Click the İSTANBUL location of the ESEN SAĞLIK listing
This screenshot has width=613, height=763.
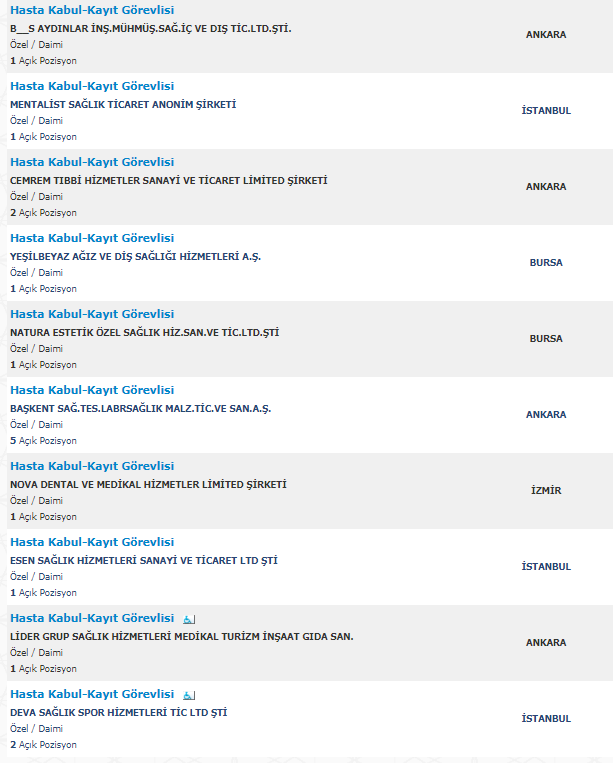(x=546, y=567)
